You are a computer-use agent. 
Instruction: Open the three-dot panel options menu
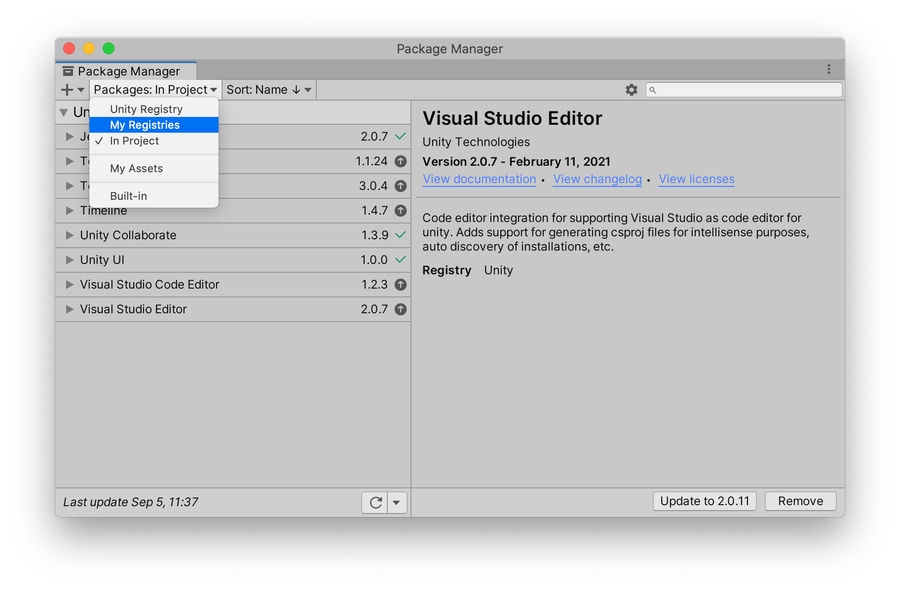click(828, 70)
